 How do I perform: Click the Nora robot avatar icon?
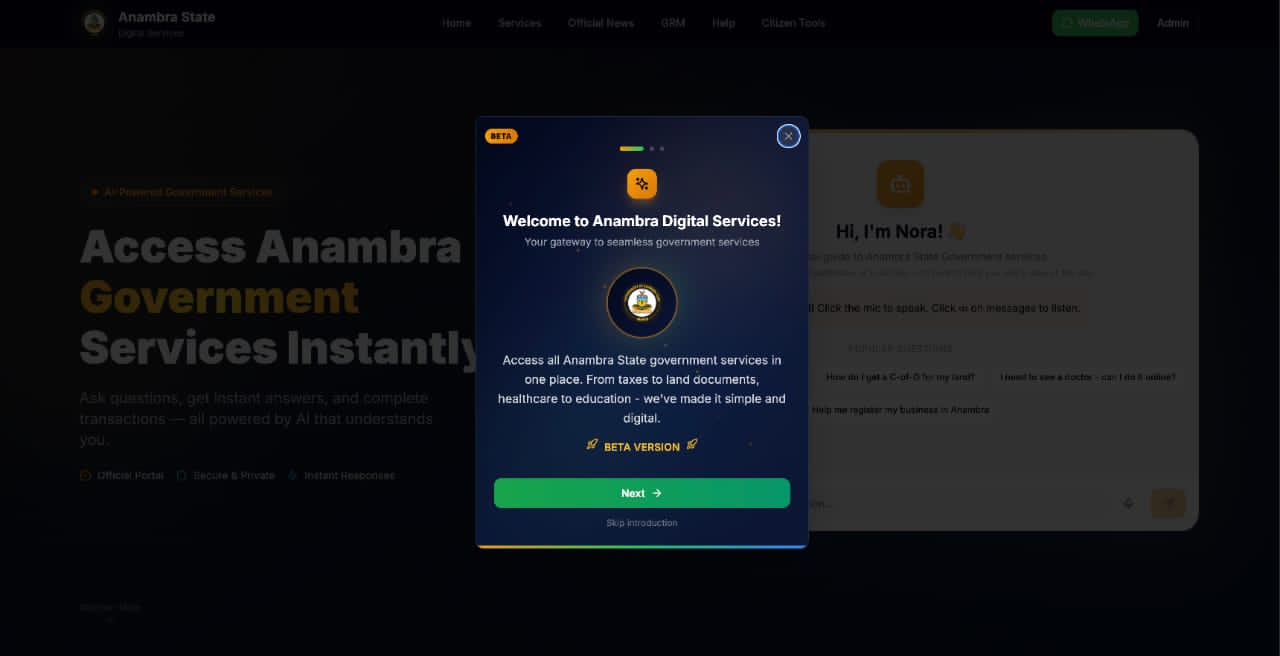pyautogui.click(x=900, y=184)
